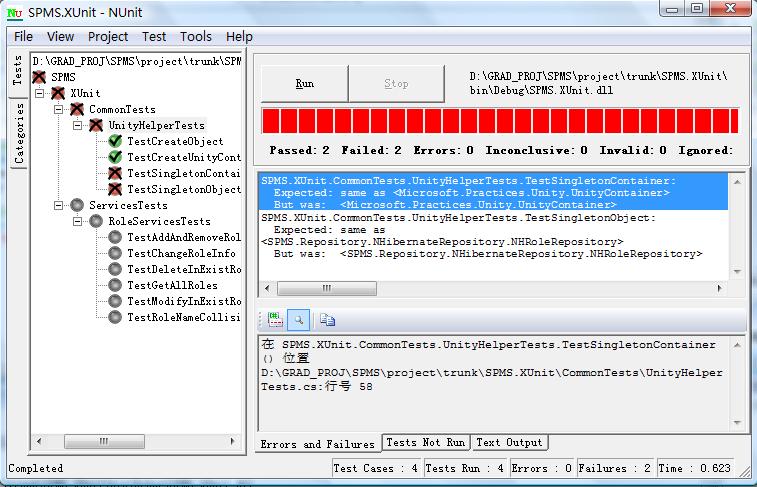
Task: Toggle the magnifier source code view icon
Action: click(298, 320)
